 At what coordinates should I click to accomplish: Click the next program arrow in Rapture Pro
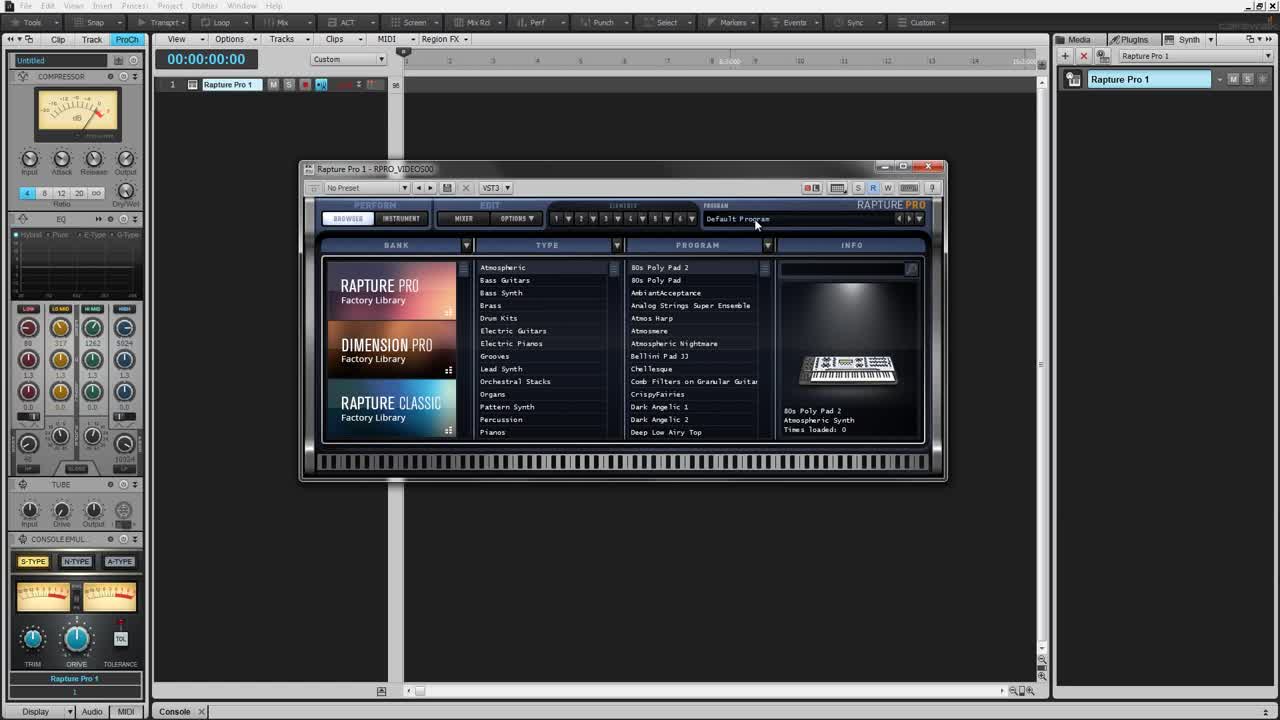click(909, 219)
